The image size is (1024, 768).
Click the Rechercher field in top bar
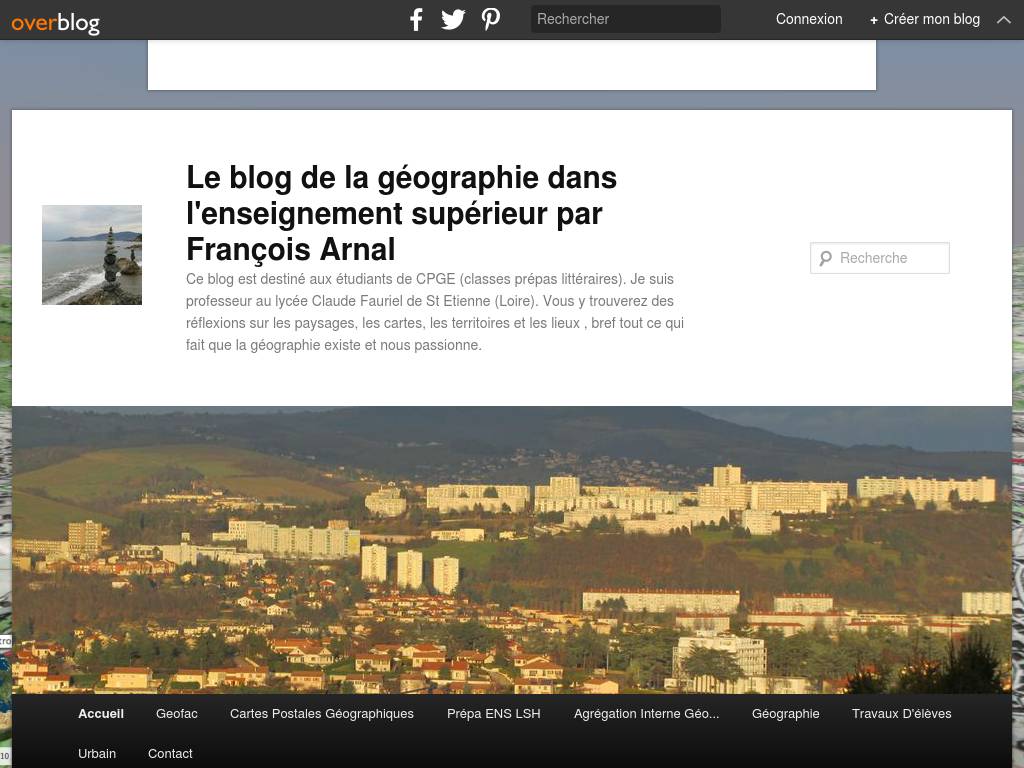click(x=626, y=19)
